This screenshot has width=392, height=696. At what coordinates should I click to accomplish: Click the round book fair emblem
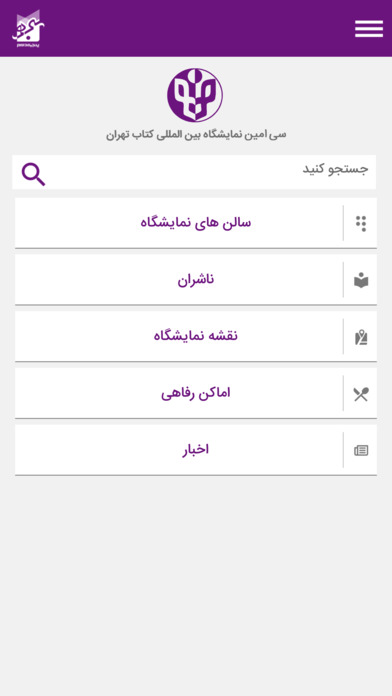pos(195,95)
